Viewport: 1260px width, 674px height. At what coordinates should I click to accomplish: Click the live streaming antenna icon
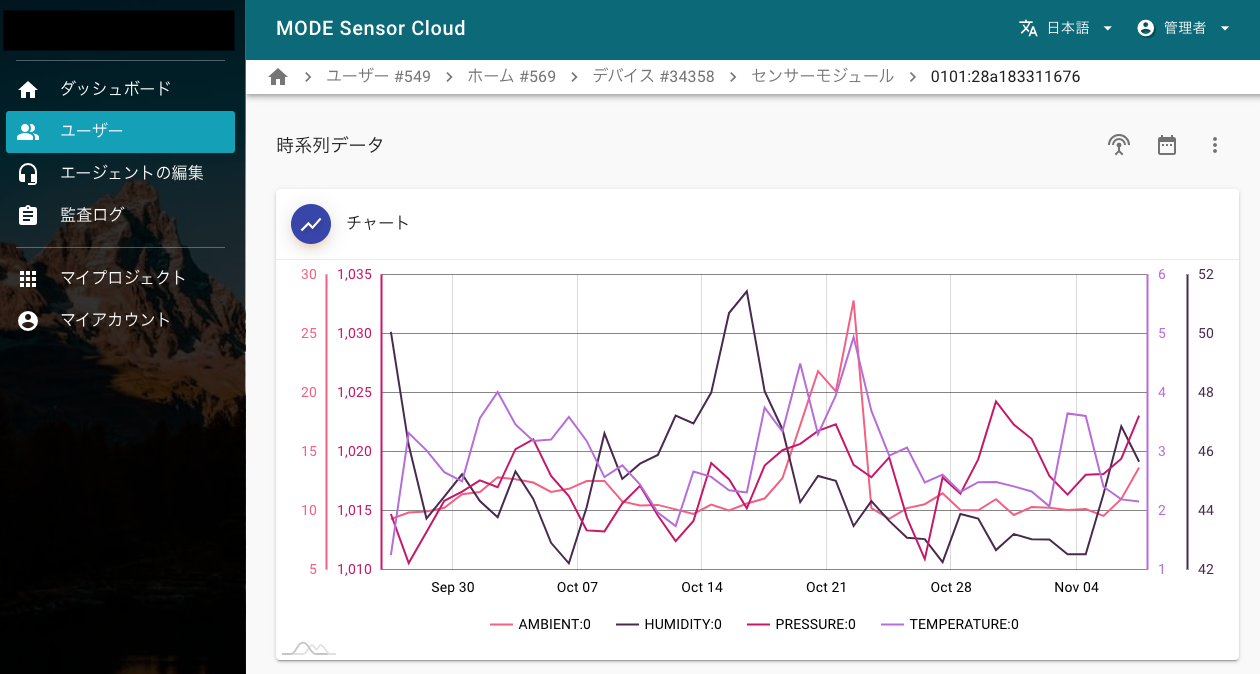click(x=1119, y=145)
